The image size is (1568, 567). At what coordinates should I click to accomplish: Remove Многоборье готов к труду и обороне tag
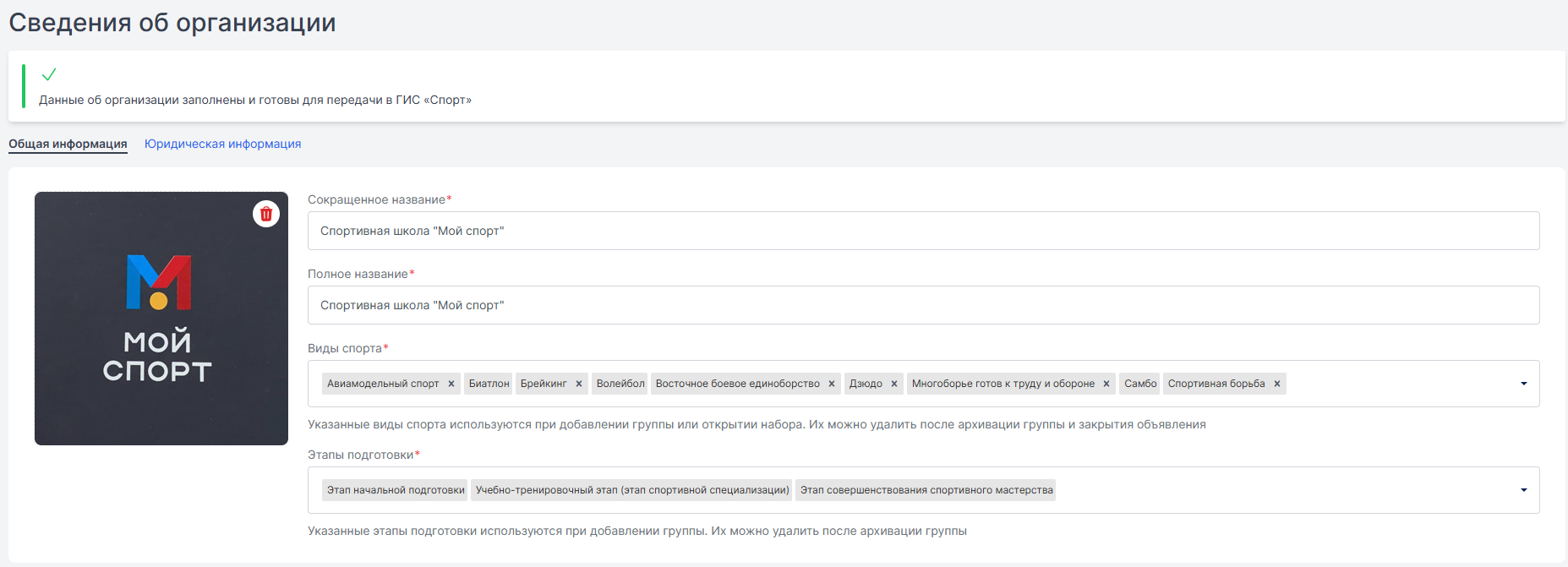1106,384
